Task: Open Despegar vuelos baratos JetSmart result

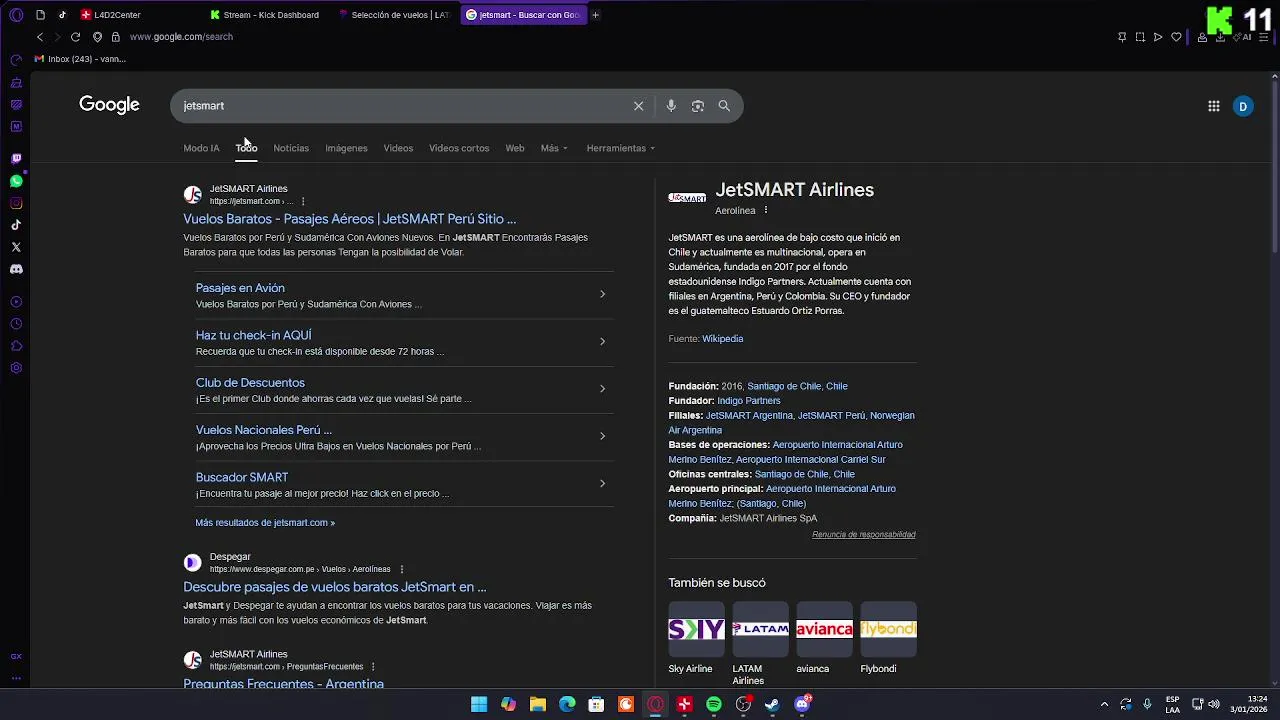Action: [335, 587]
